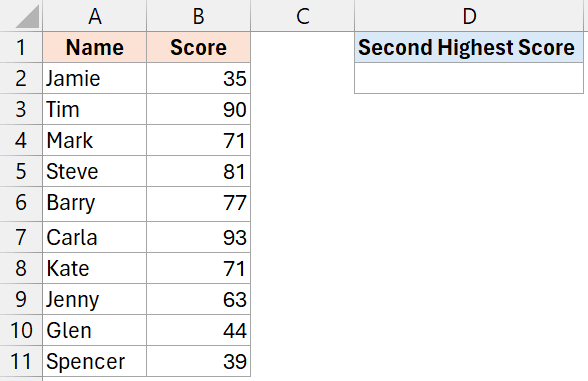Select column A header

[94, 16]
